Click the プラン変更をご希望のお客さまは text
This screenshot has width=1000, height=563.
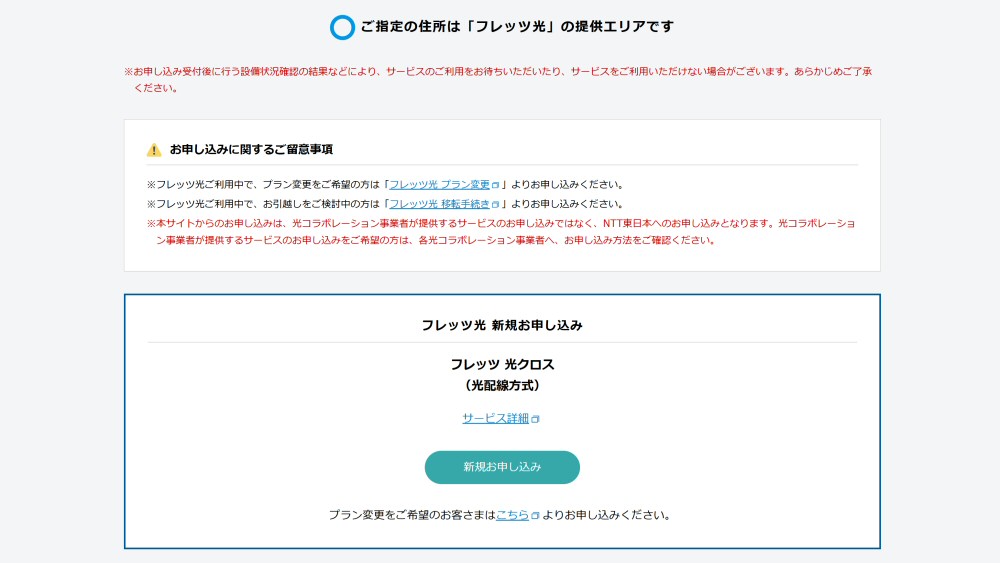coord(412,515)
